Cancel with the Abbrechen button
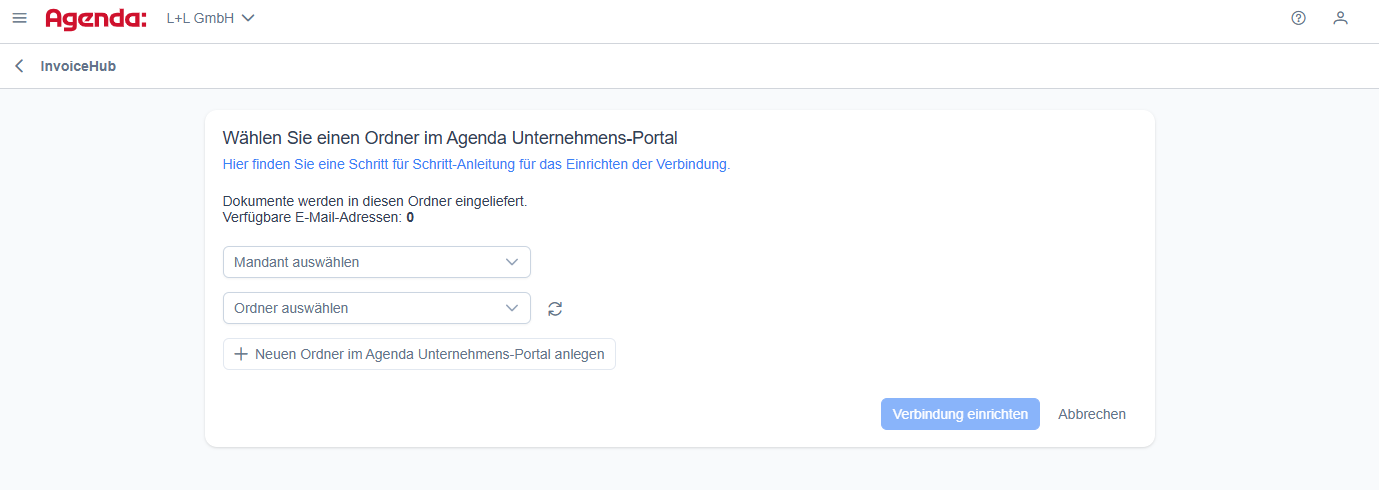Screen dimensions: 1379x490 (1091, 414)
